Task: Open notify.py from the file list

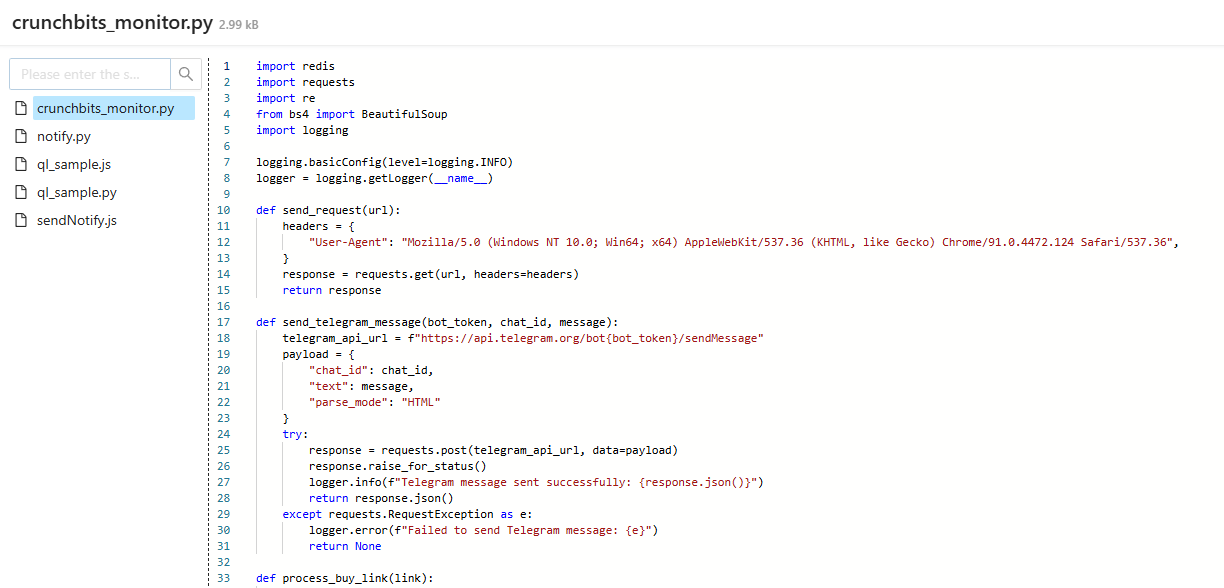Action: click(x=64, y=136)
